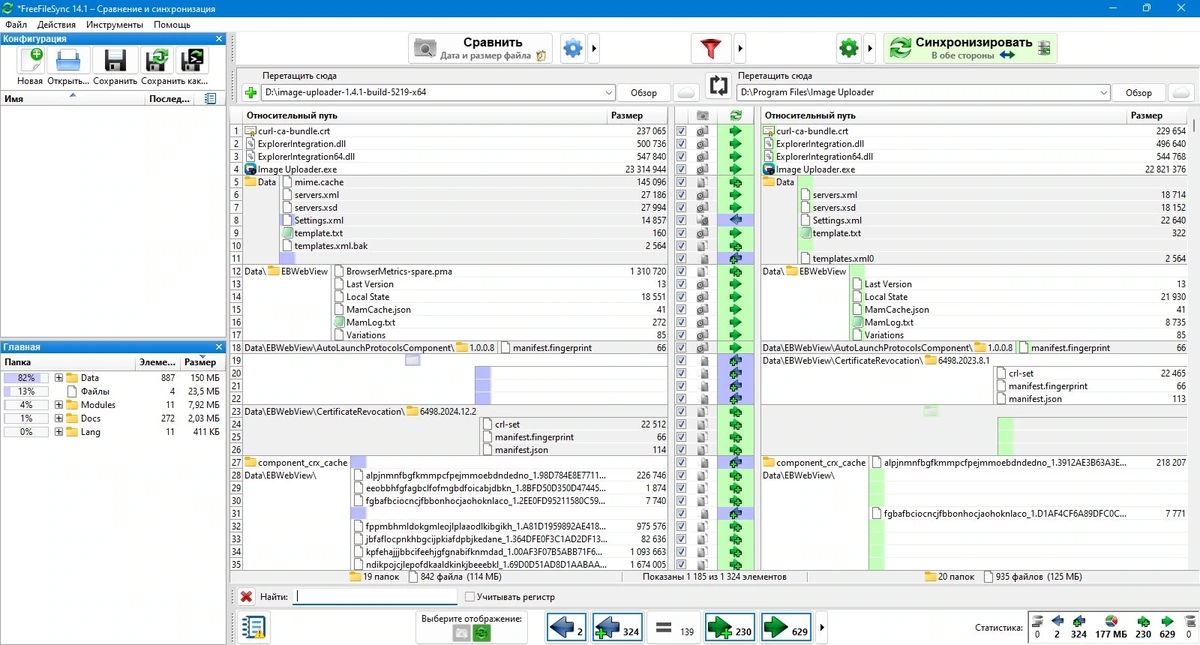Toggle create-left filter showing 324
This screenshot has width=1200, height=645.
click(617, 628)
